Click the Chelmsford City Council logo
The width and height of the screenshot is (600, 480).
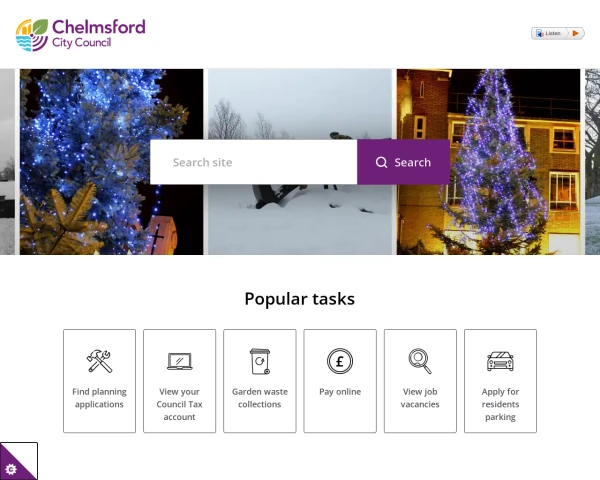(x=80, y=35)
